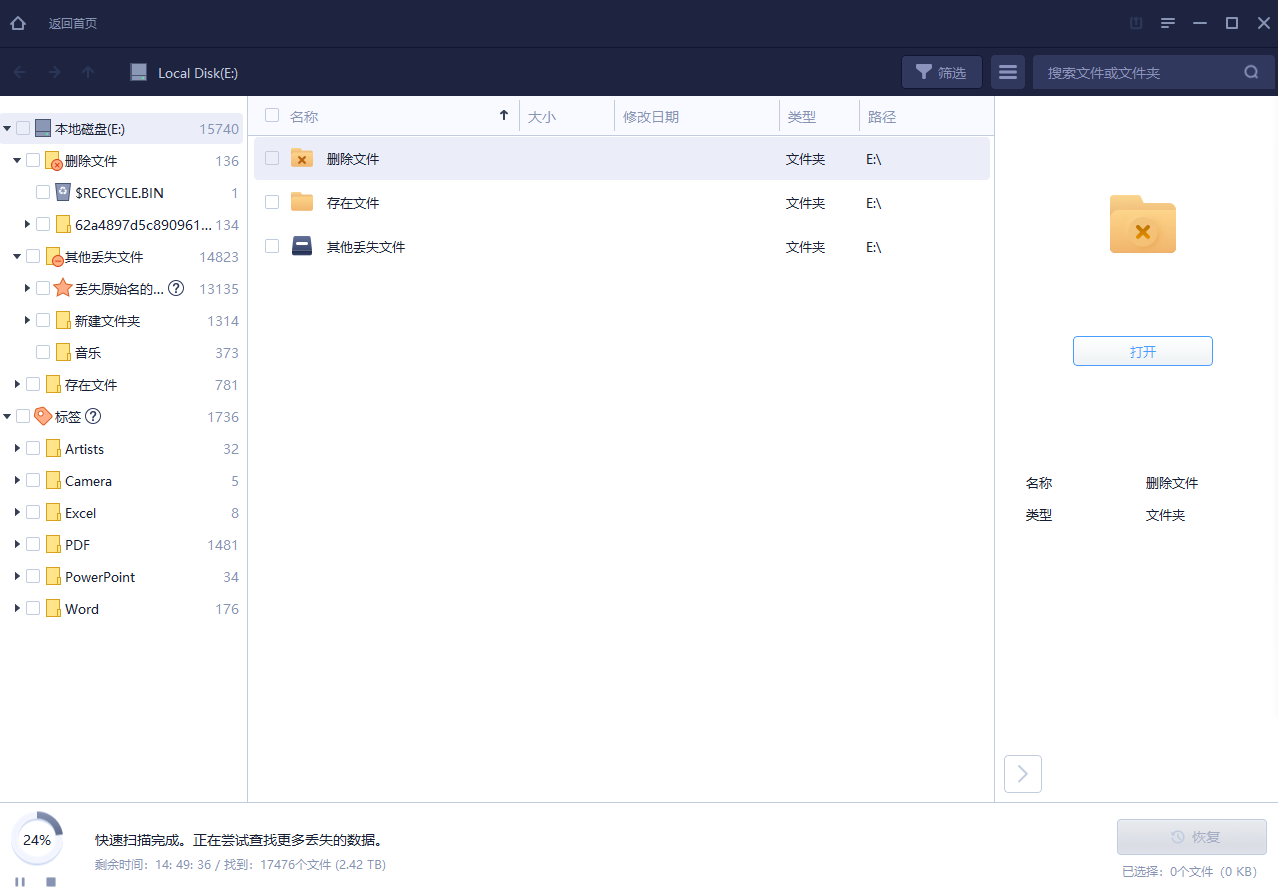The width and height of the screenshot is (1278, 892).
Task: Sort by 修改日期 column header
Action: [651, 117]
